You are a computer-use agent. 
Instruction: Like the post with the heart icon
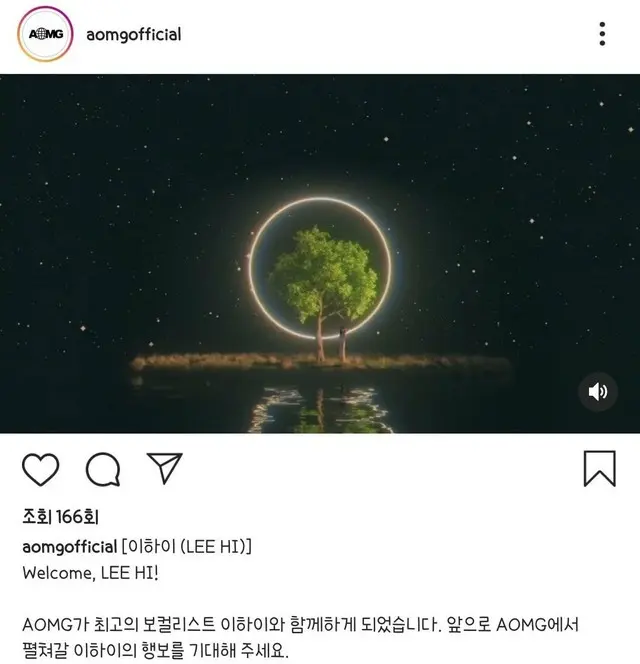[x=40, y=469]
